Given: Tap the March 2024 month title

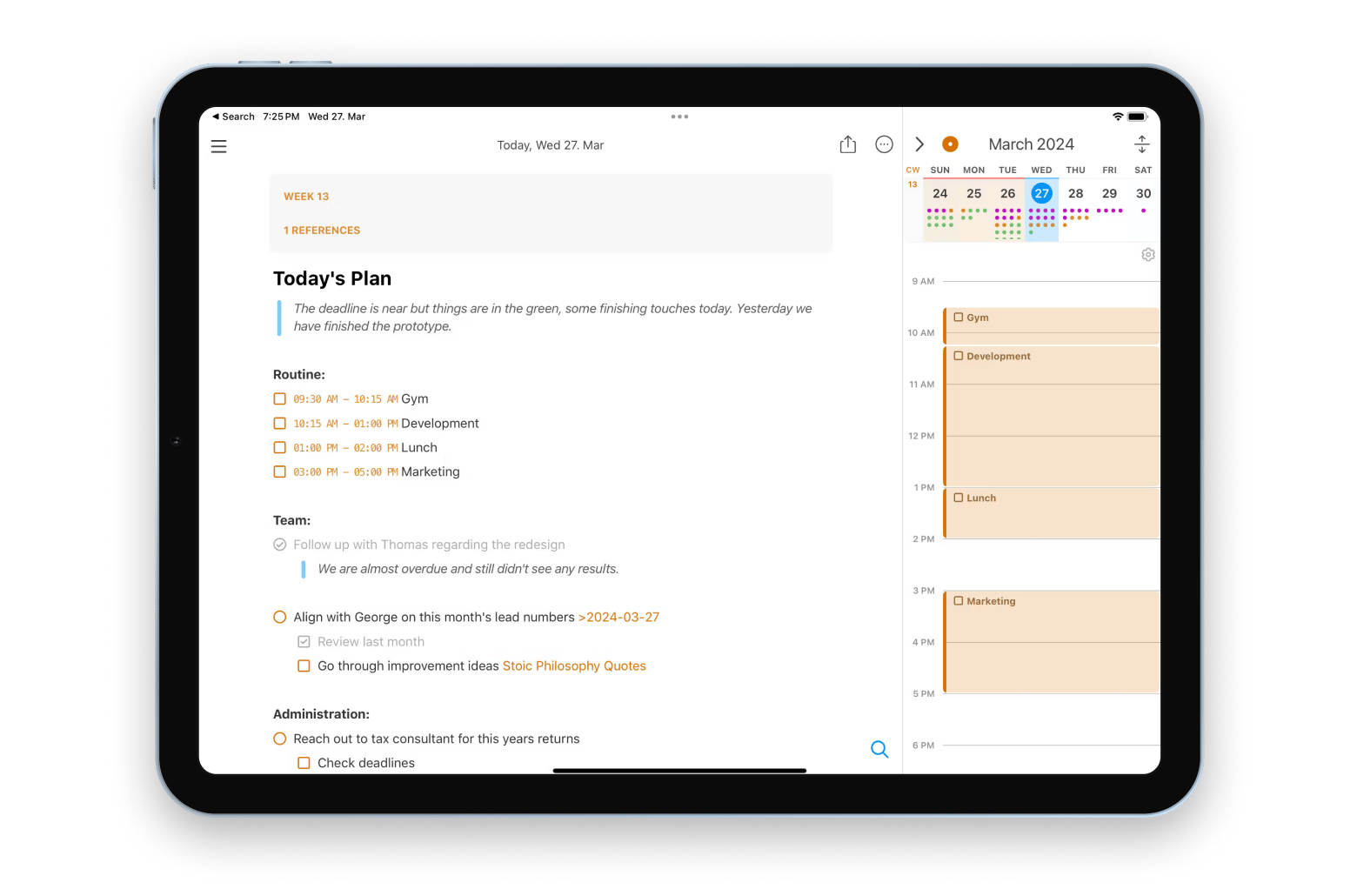Looking at the screenshot, I should click(1031, 144).
